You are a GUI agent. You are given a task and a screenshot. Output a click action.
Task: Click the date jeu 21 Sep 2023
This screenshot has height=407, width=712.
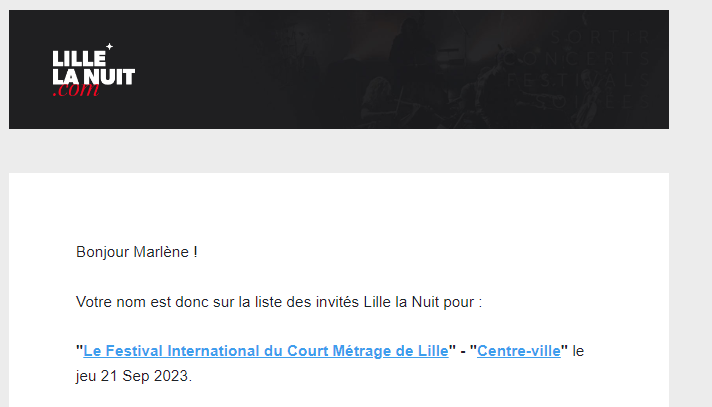click(134, 376)
